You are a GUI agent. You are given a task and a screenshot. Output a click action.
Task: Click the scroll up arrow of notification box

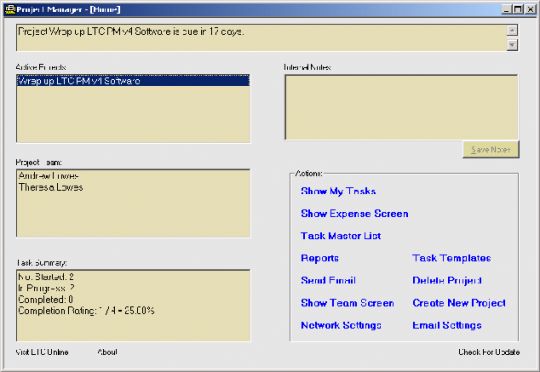pyautogui.click(x=512, y=31)
